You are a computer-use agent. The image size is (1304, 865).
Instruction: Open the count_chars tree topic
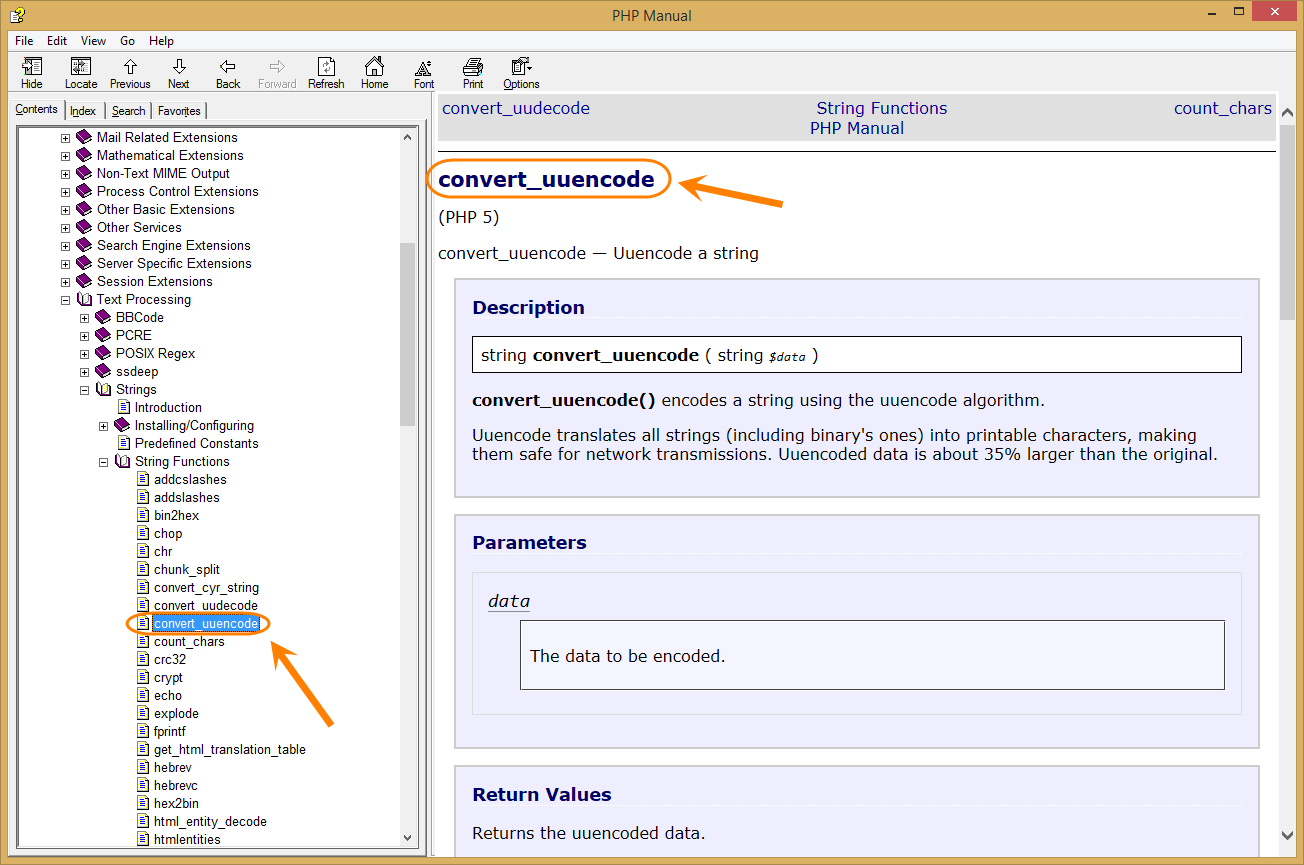coord(189,641)
